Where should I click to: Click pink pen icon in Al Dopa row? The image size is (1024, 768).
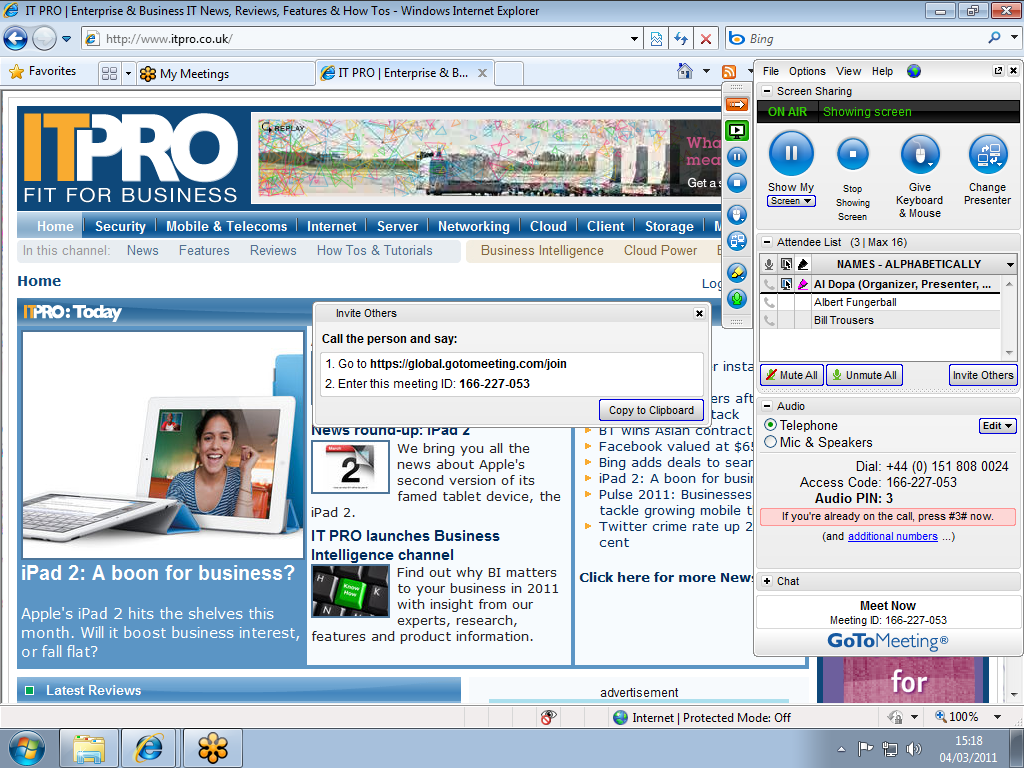coord(803,284)
